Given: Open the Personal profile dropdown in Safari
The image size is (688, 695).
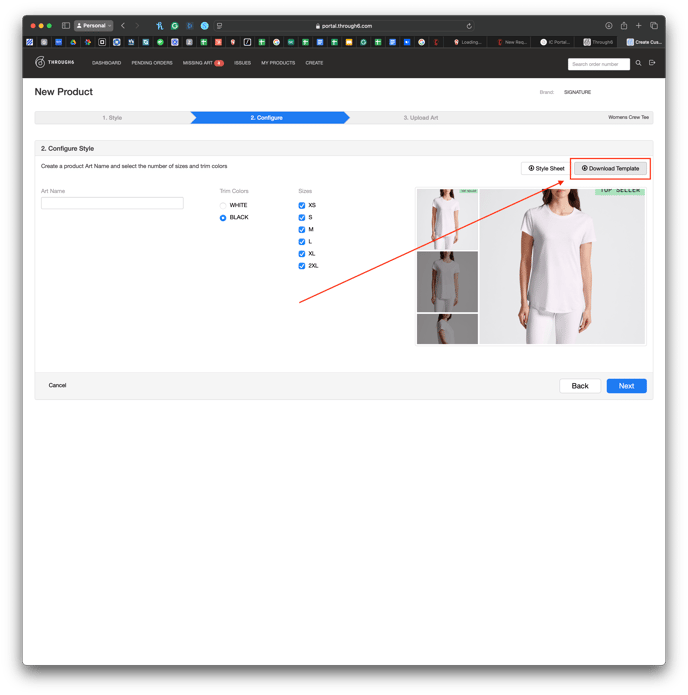Looking at the screenshot, I should click(x=94, y=26).
